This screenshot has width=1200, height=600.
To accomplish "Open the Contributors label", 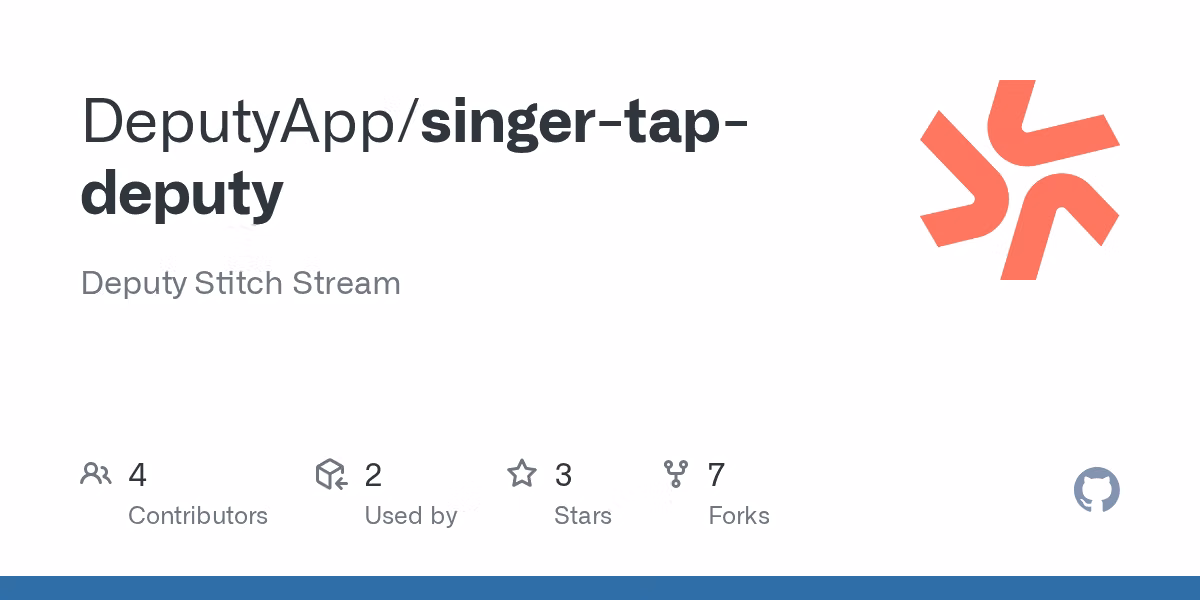I will [198, 516].
